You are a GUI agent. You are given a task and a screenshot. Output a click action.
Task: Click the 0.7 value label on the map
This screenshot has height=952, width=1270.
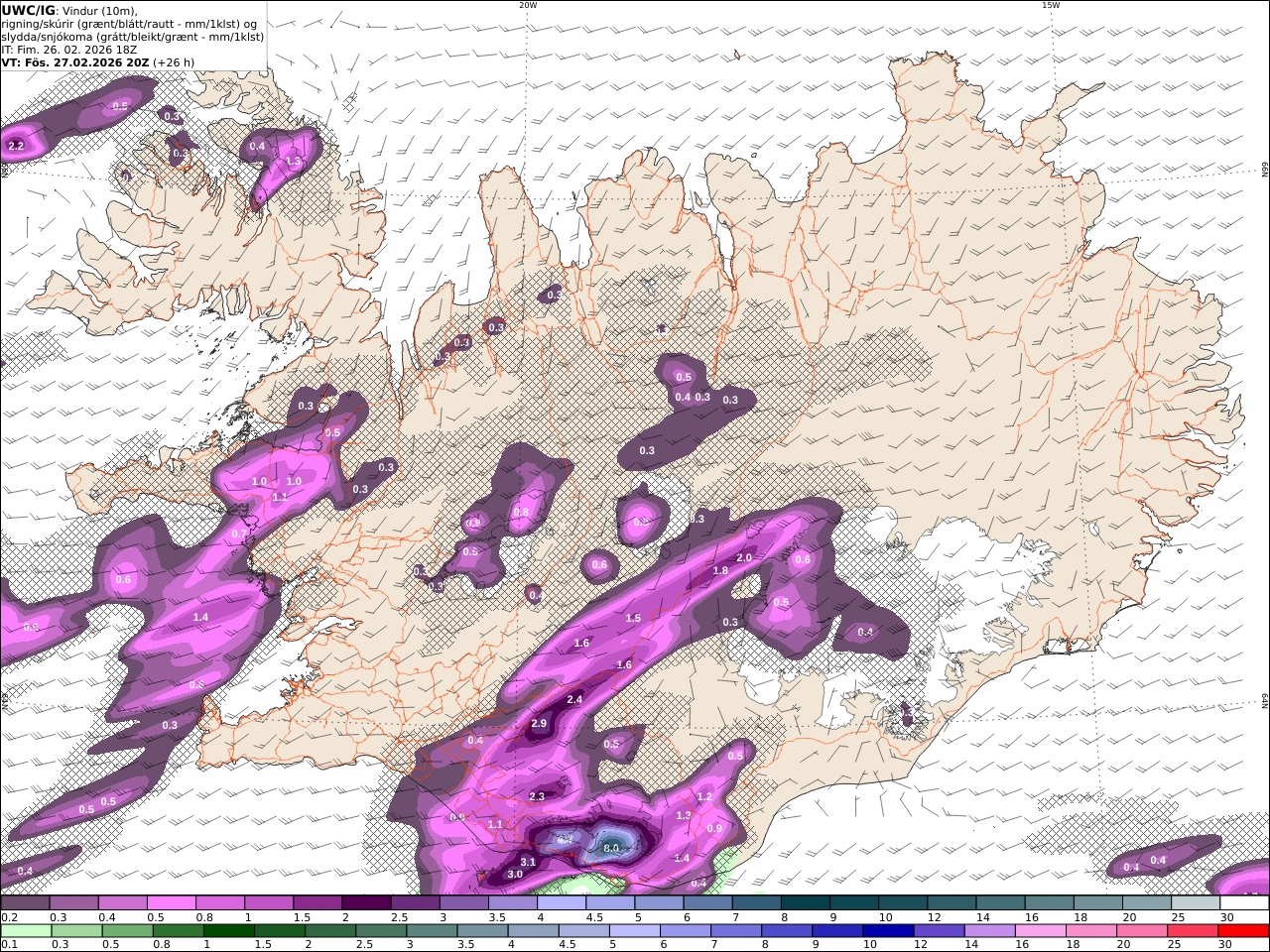238,535
